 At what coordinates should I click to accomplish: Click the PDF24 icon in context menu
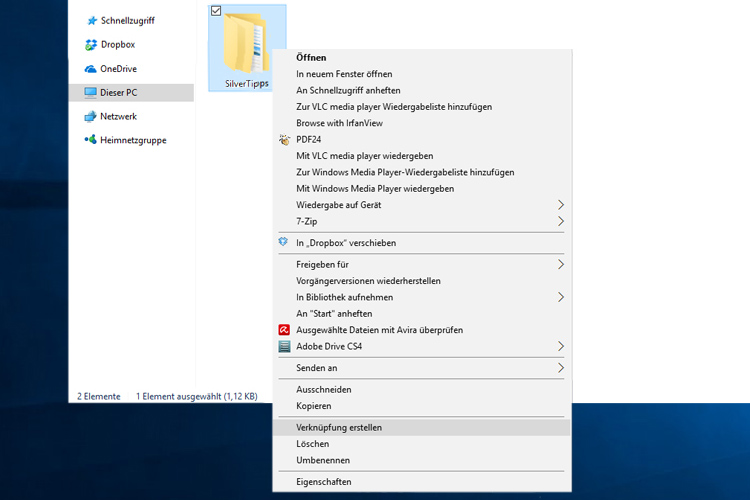click(x=285, y=140)
